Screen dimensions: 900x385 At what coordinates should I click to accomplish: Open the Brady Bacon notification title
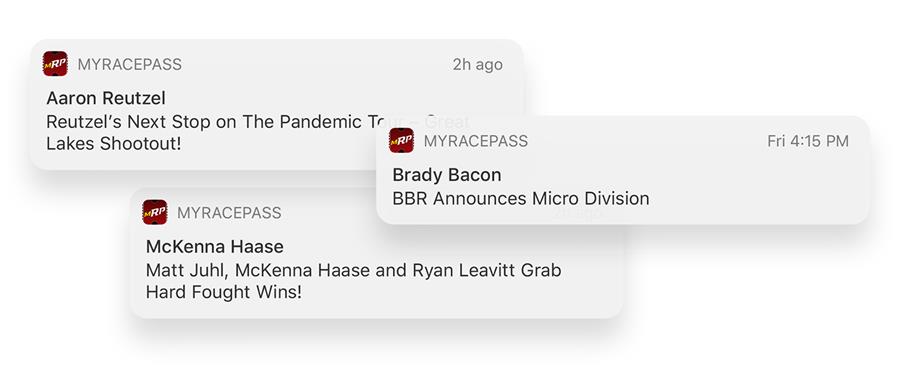pyautogui.click(x=447, y=175)
